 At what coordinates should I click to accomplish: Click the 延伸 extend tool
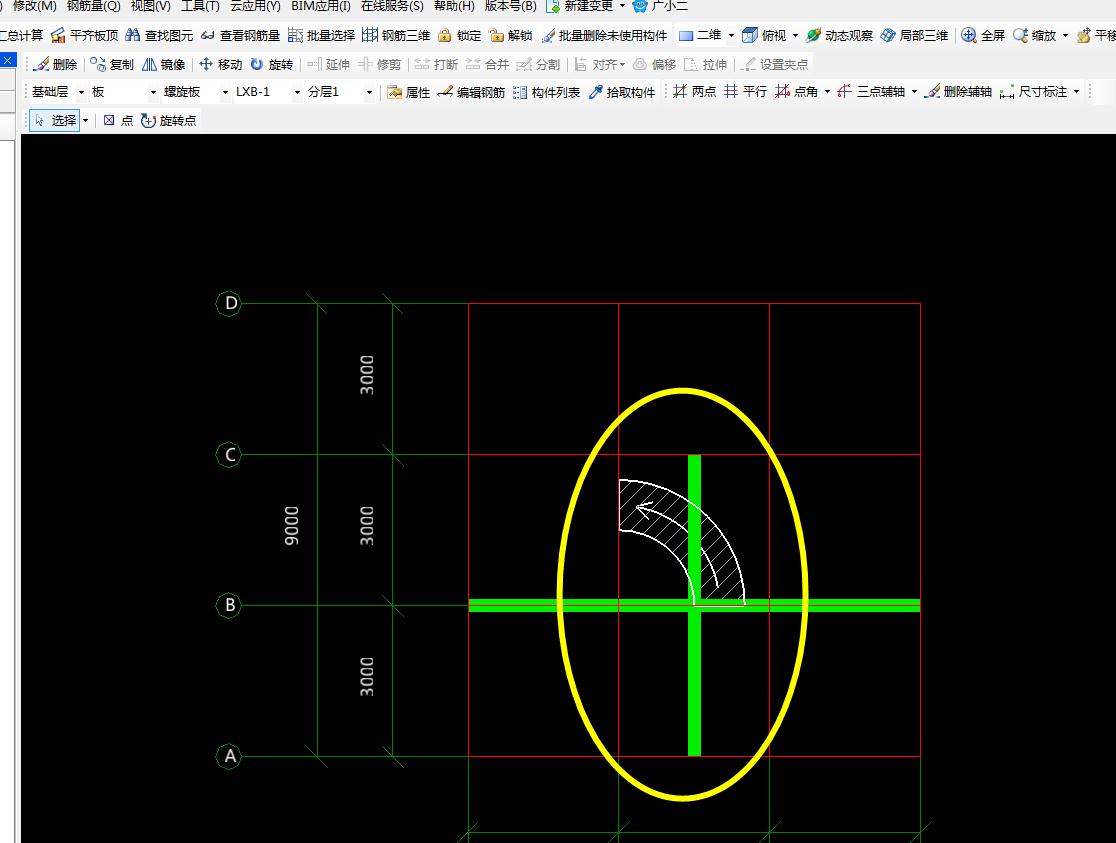(329, 64)
